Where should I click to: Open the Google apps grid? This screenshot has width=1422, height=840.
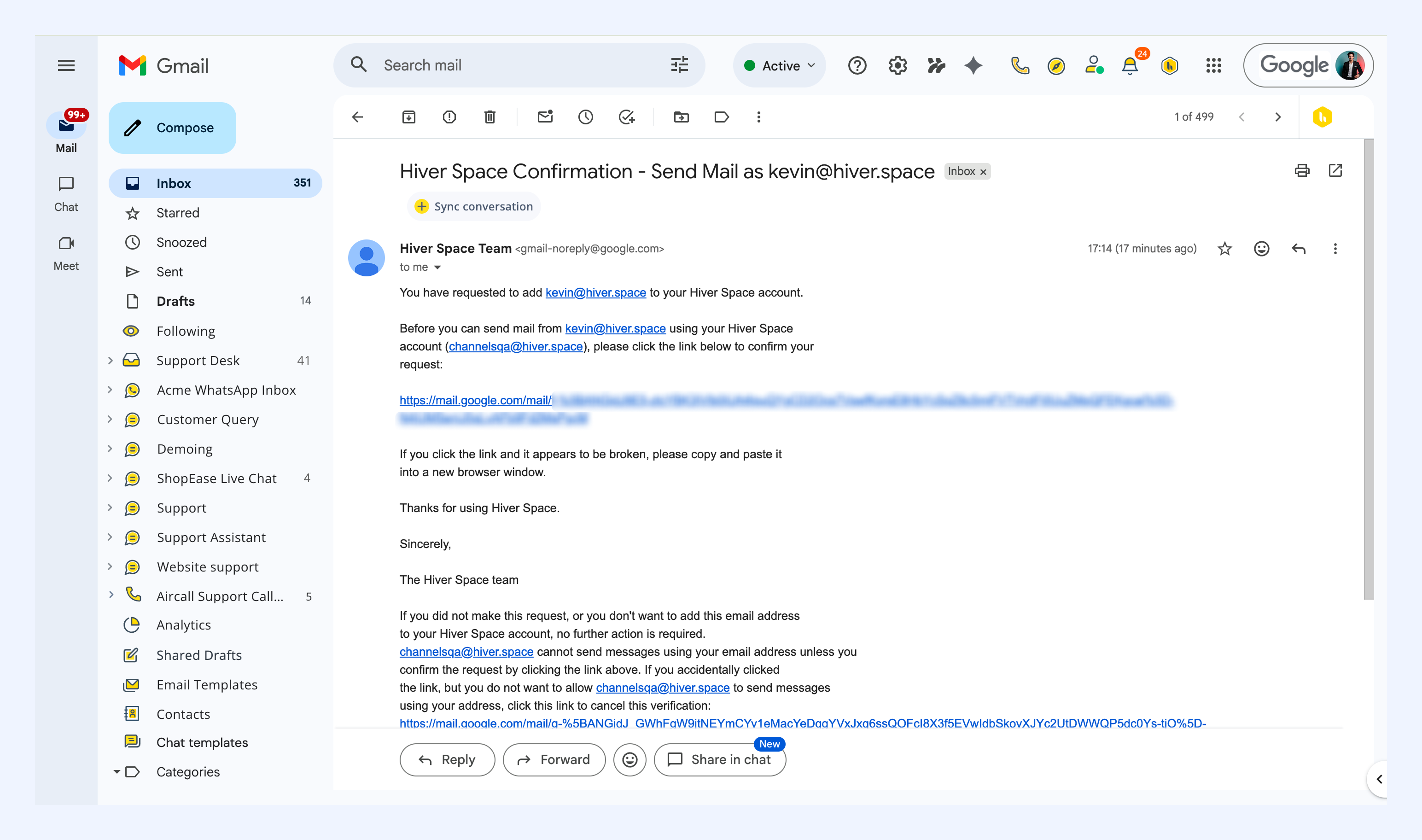(1213, 66)
